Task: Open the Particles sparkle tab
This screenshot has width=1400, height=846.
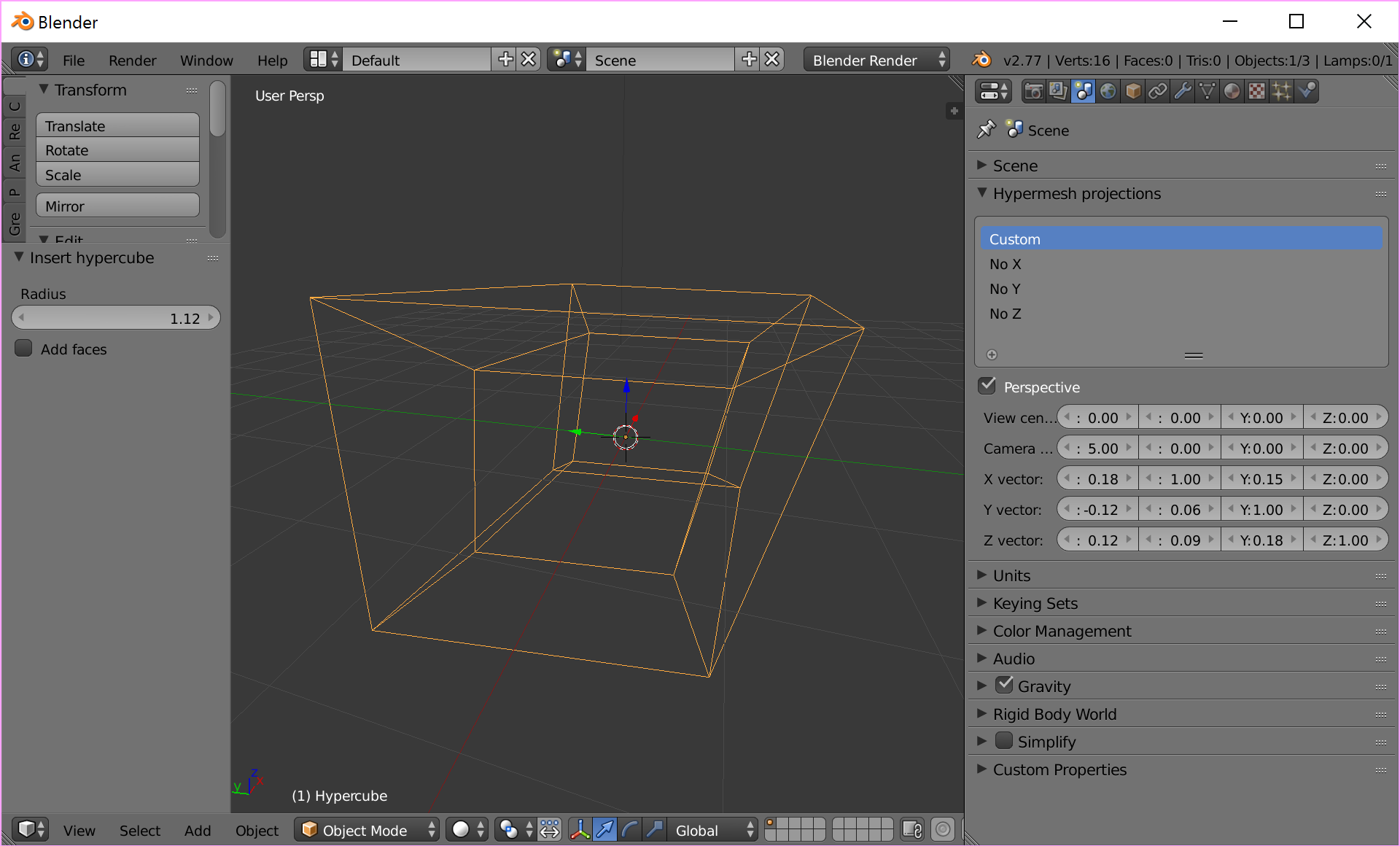Action: (1282, 92)
